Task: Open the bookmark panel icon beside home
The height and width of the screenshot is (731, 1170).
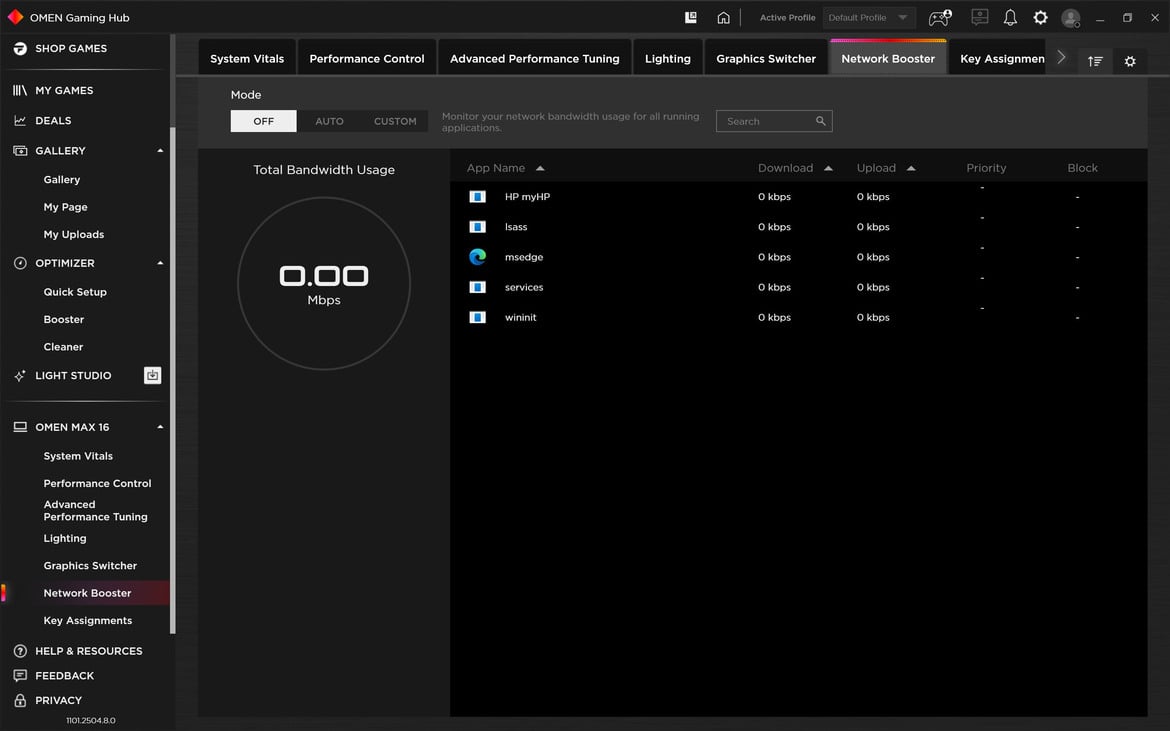Action: [691, 17]
